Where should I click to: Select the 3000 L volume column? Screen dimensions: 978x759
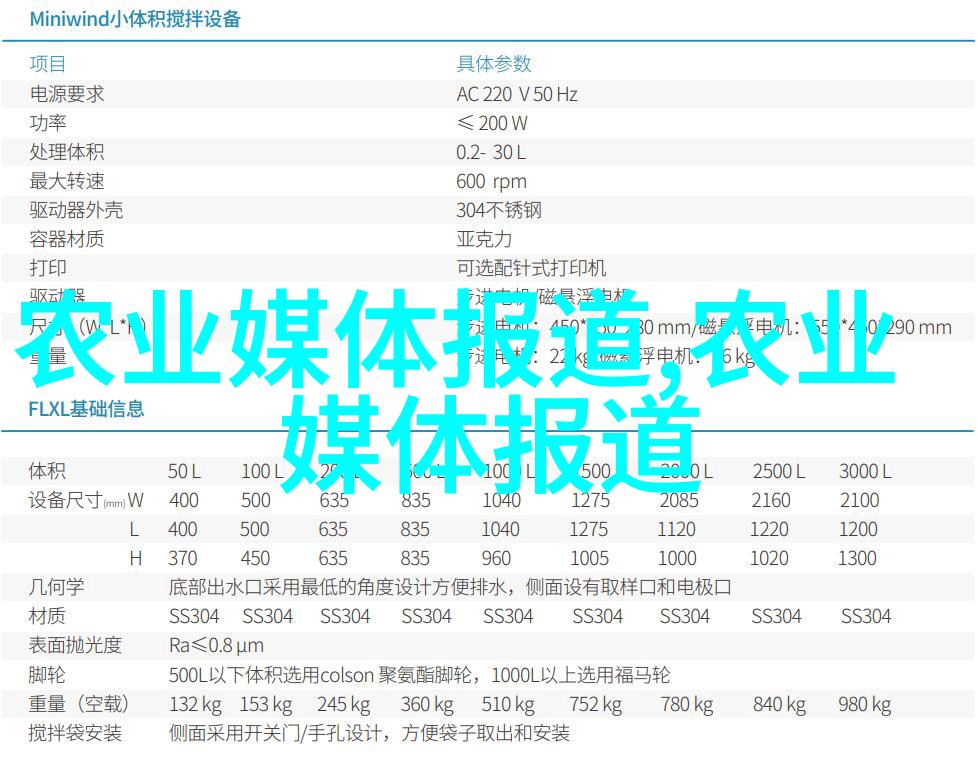pos(865,471)
